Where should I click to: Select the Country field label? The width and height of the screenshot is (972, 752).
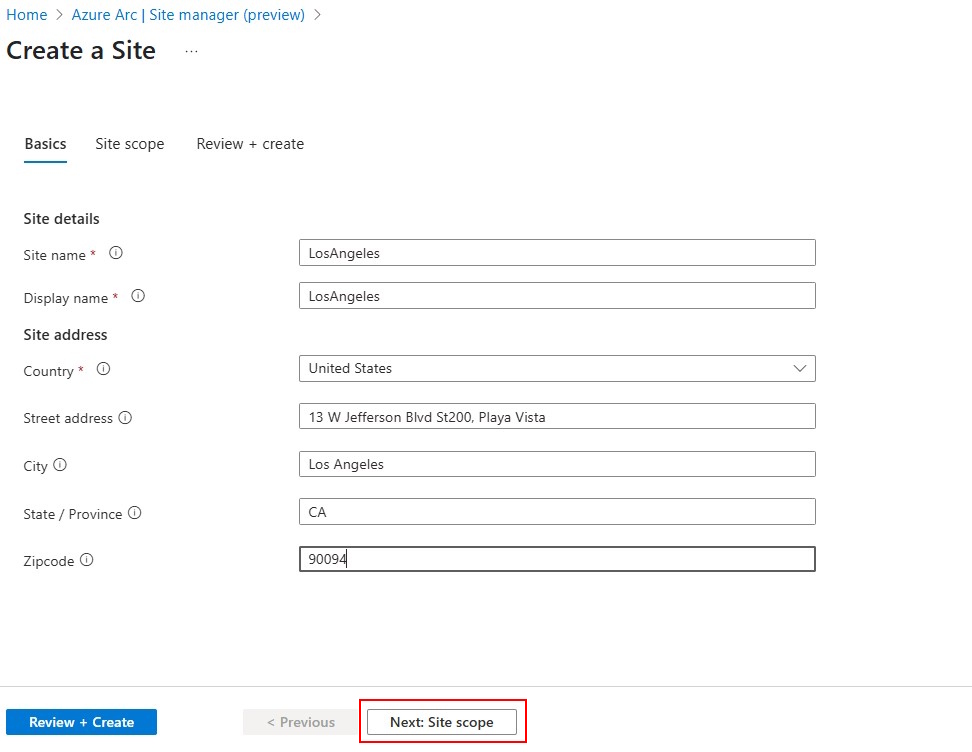click(48, 371)
